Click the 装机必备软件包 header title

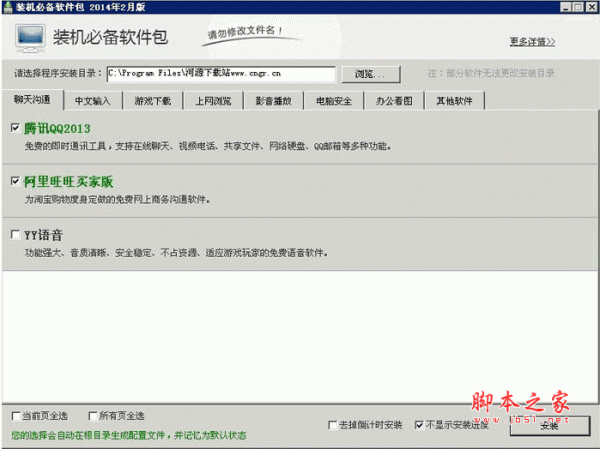pyautogui.click(x=110, y=37)
